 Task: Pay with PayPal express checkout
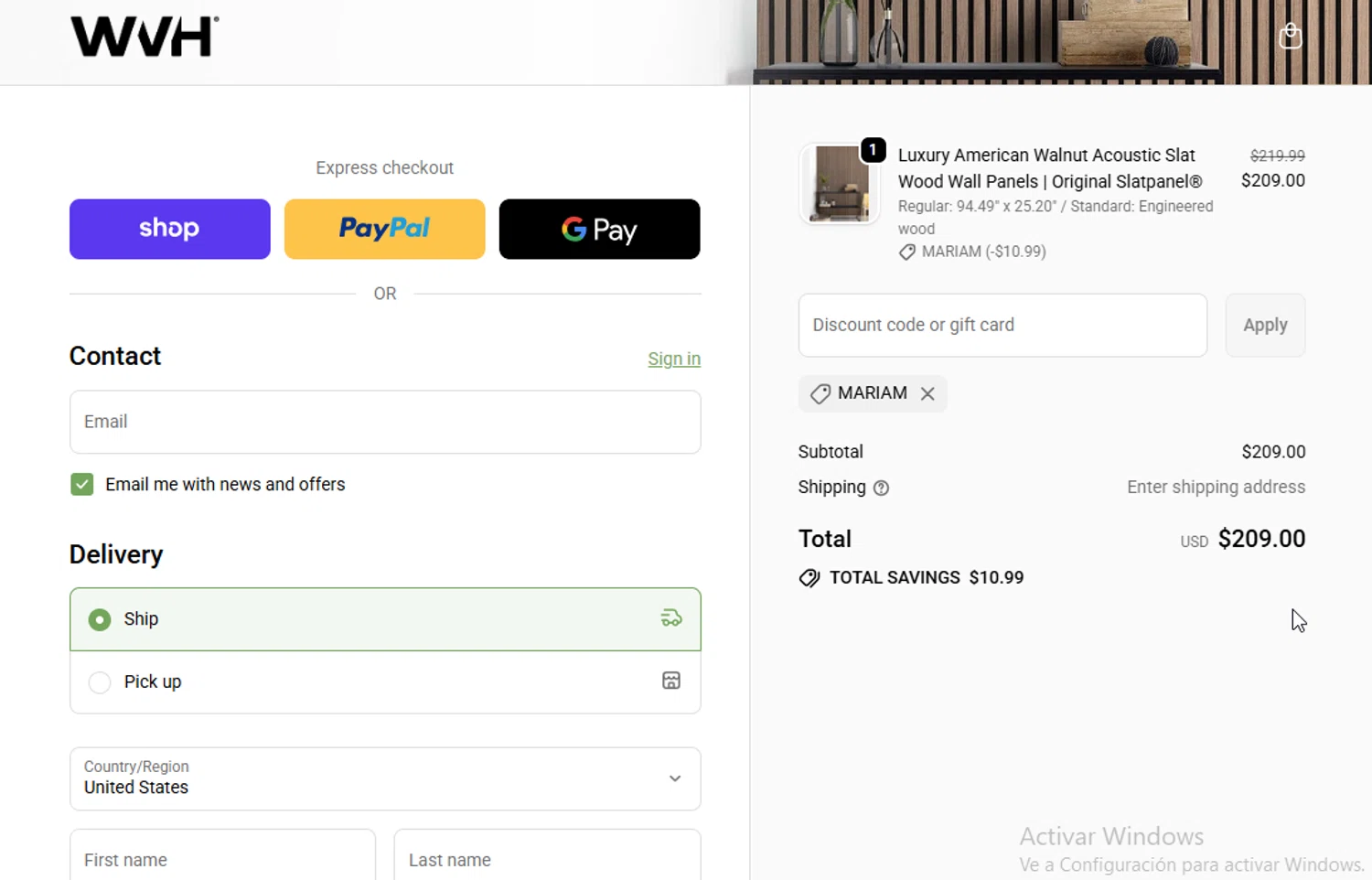tap(385, 229)
